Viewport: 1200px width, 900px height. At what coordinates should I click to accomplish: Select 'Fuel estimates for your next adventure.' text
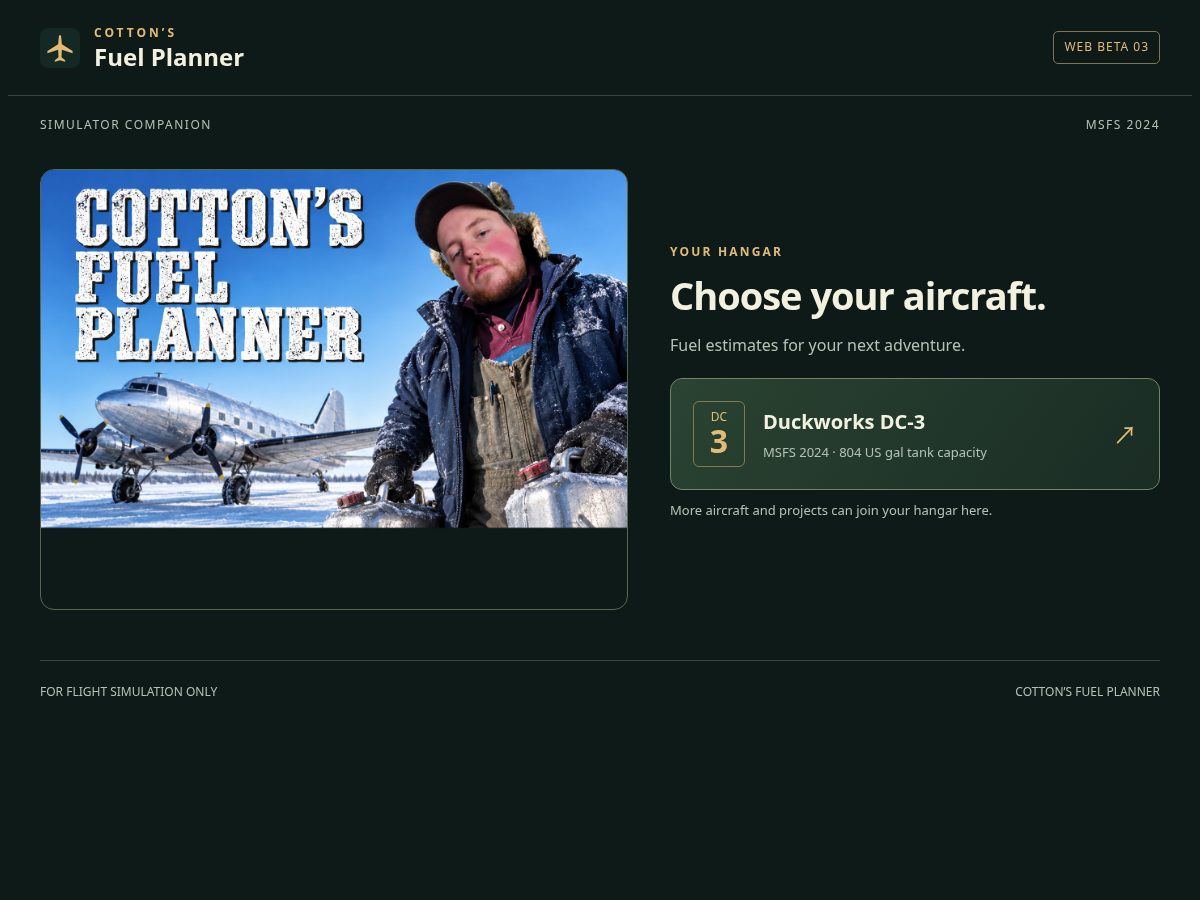point(817,345)
